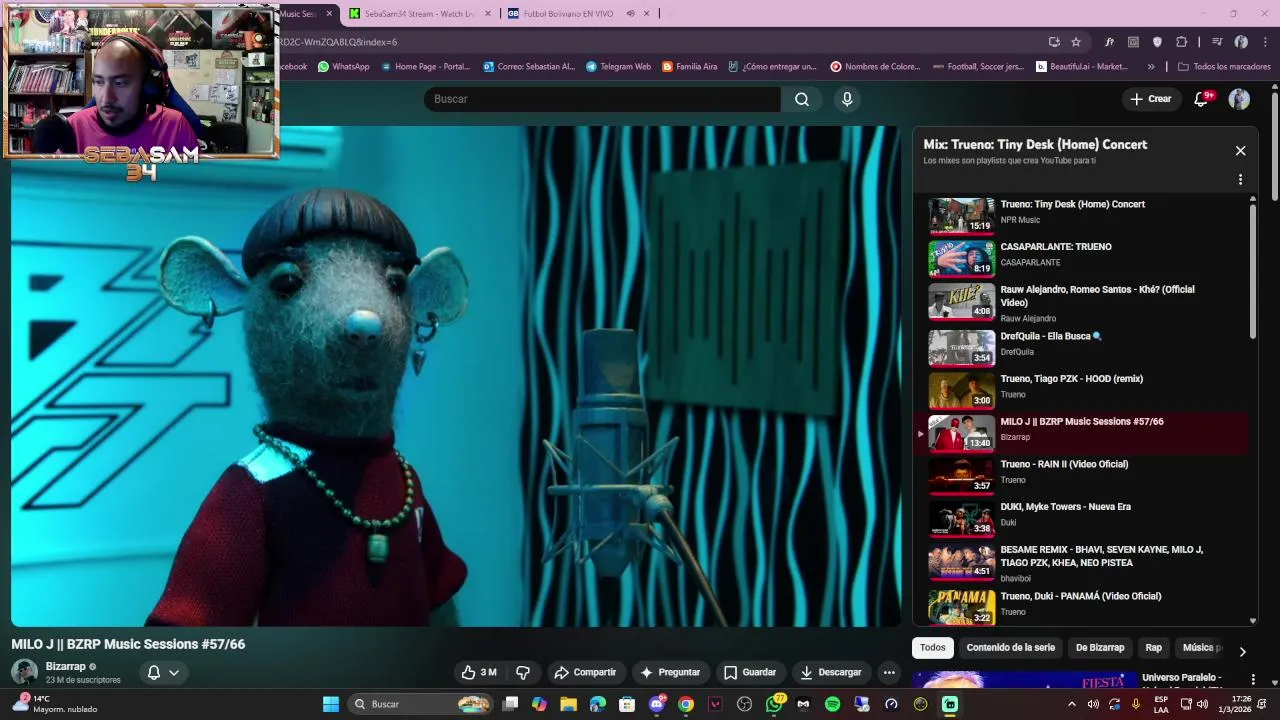Open Spotify in the taskbar

(x=832, y=704)
